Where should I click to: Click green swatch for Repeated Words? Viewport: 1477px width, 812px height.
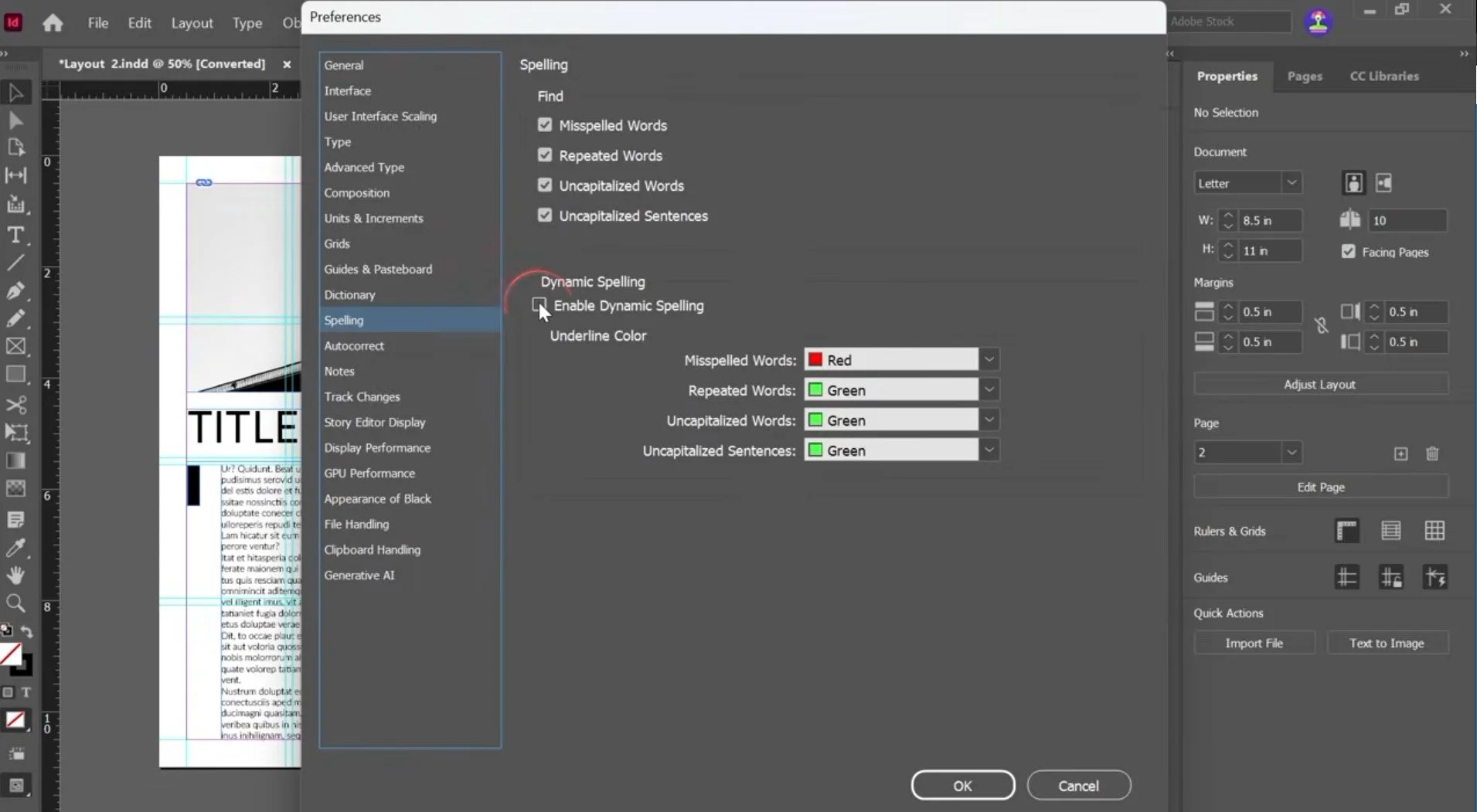click(x=815, y=389)
